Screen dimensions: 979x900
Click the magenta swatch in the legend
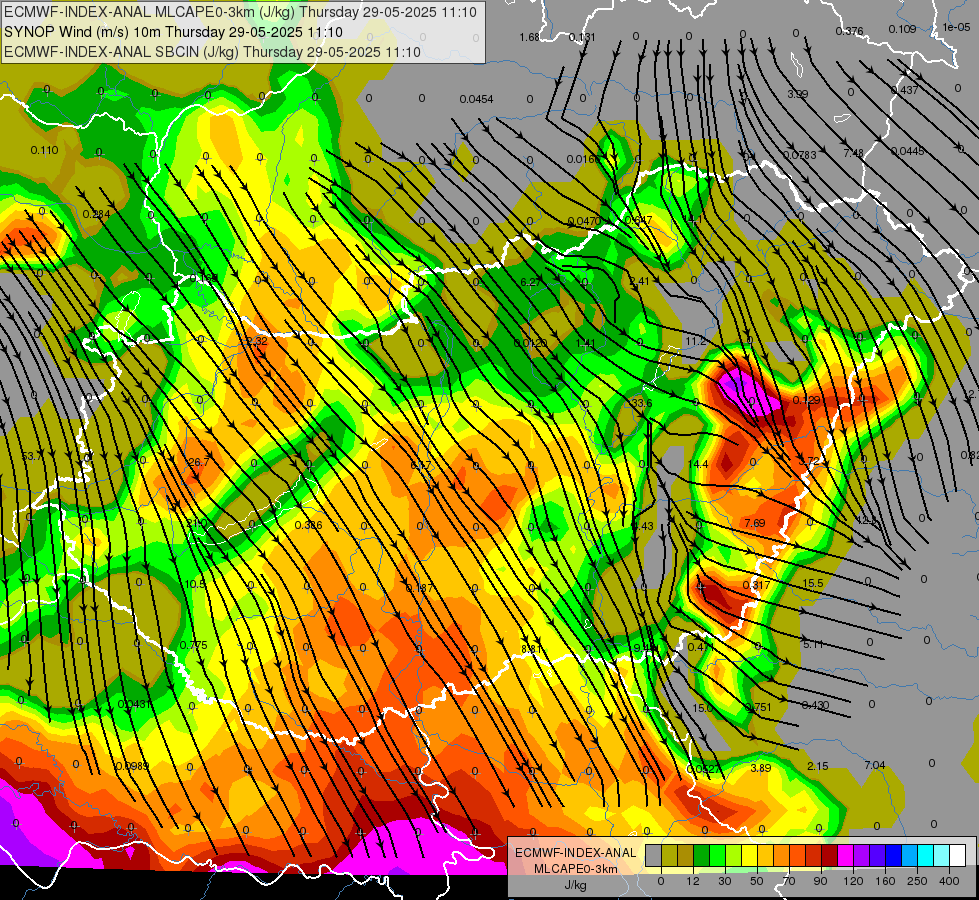click(x=846, y=855)
